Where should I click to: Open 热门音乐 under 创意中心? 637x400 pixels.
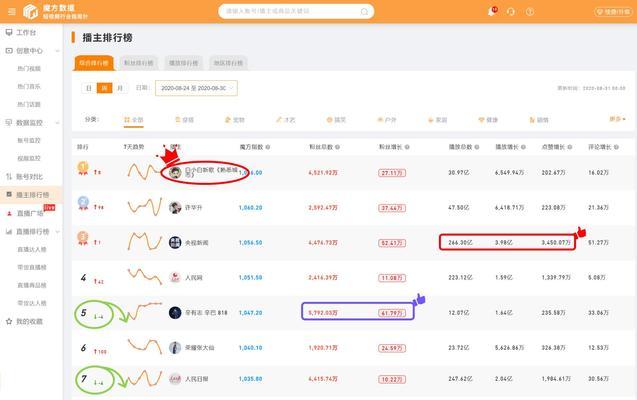pyautogui.click(x=29, y=86)
